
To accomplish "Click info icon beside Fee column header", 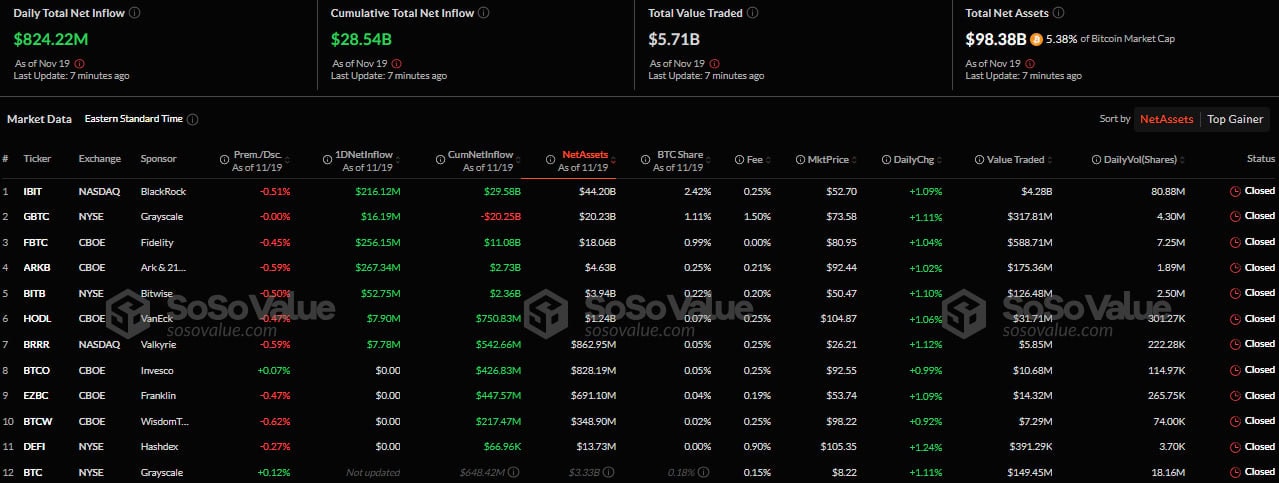I will [x=739, y=159].
